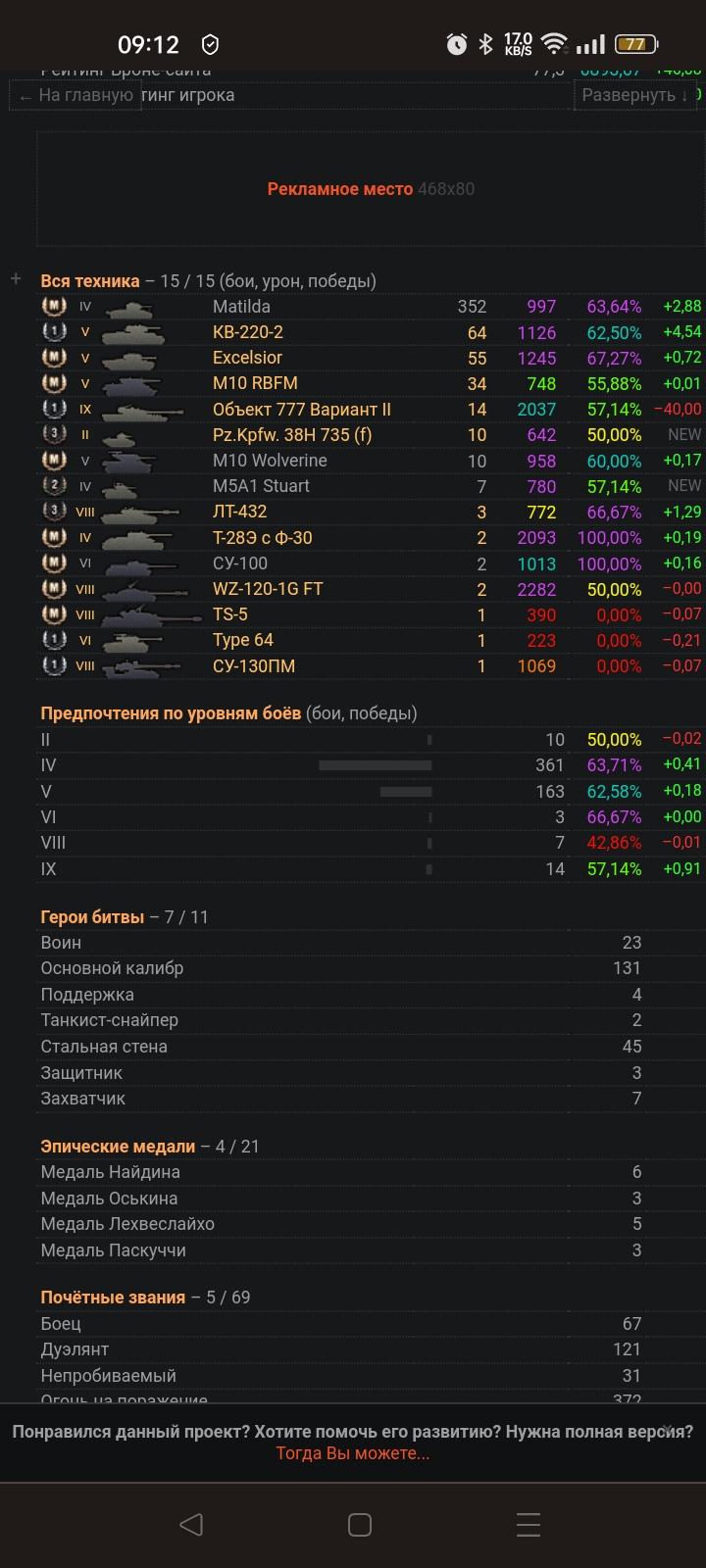Tap the Excelsior tank name
This screenshot has height=1568, width=706.
point(247,358)
